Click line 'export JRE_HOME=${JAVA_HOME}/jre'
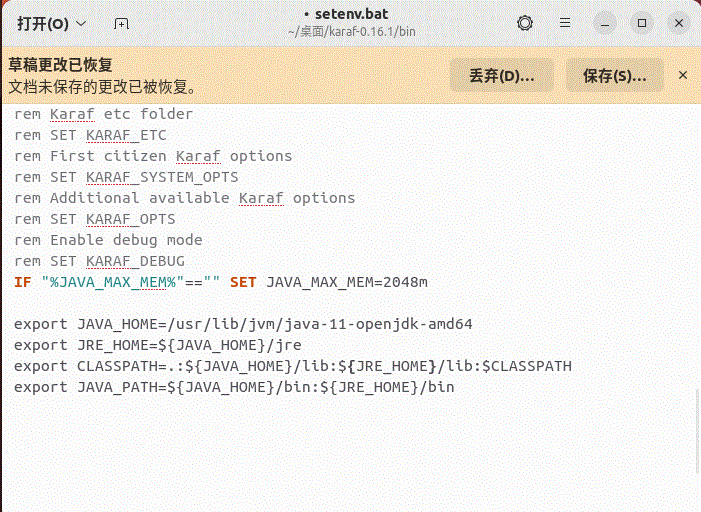The height and width of the screenshot is (512, 701). tap(158, 345)
